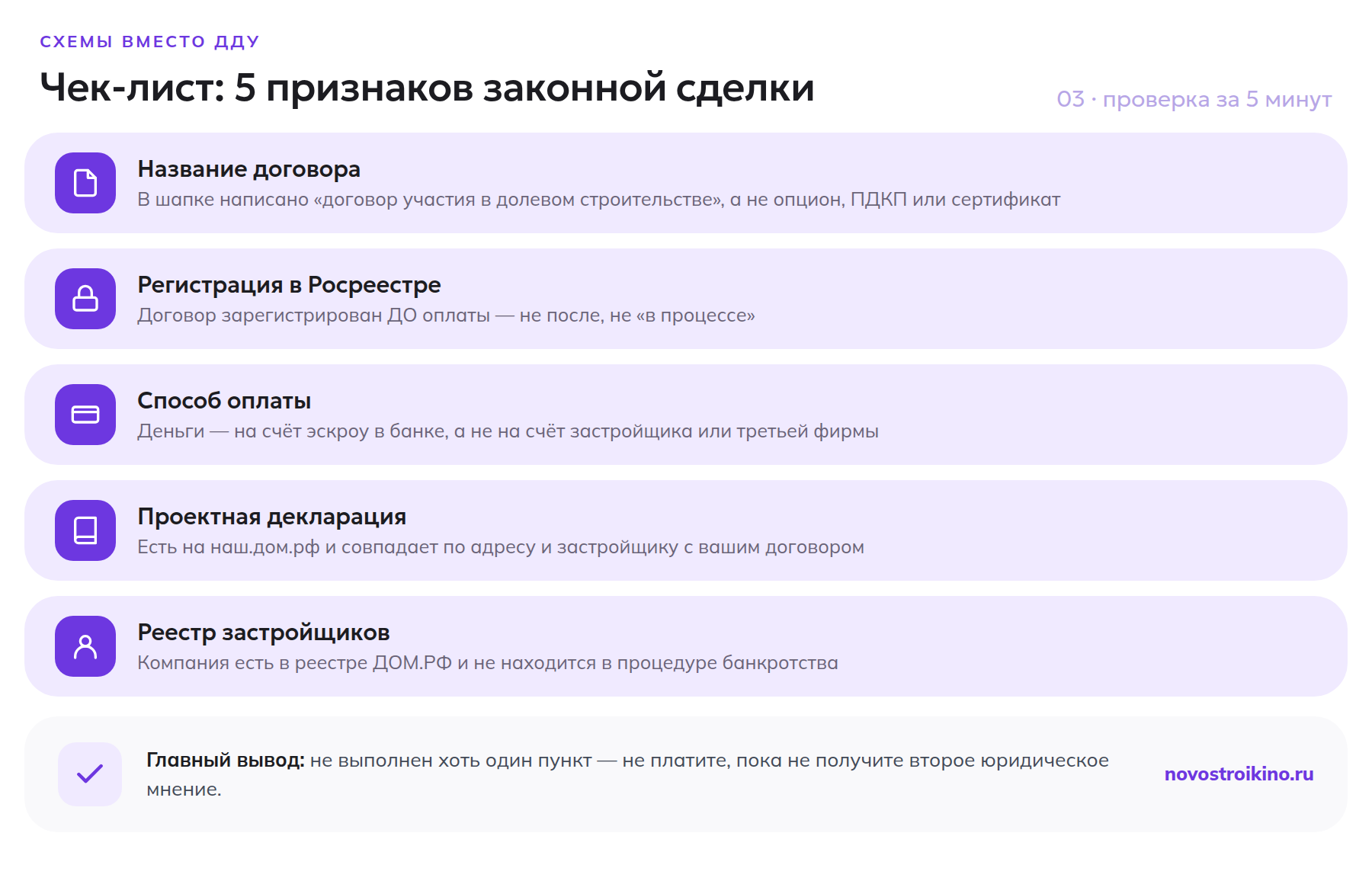Select the heading Регистрация в Росреестре
The image size is (1372, 881).
pyautogui.click(x=289, y=285)
